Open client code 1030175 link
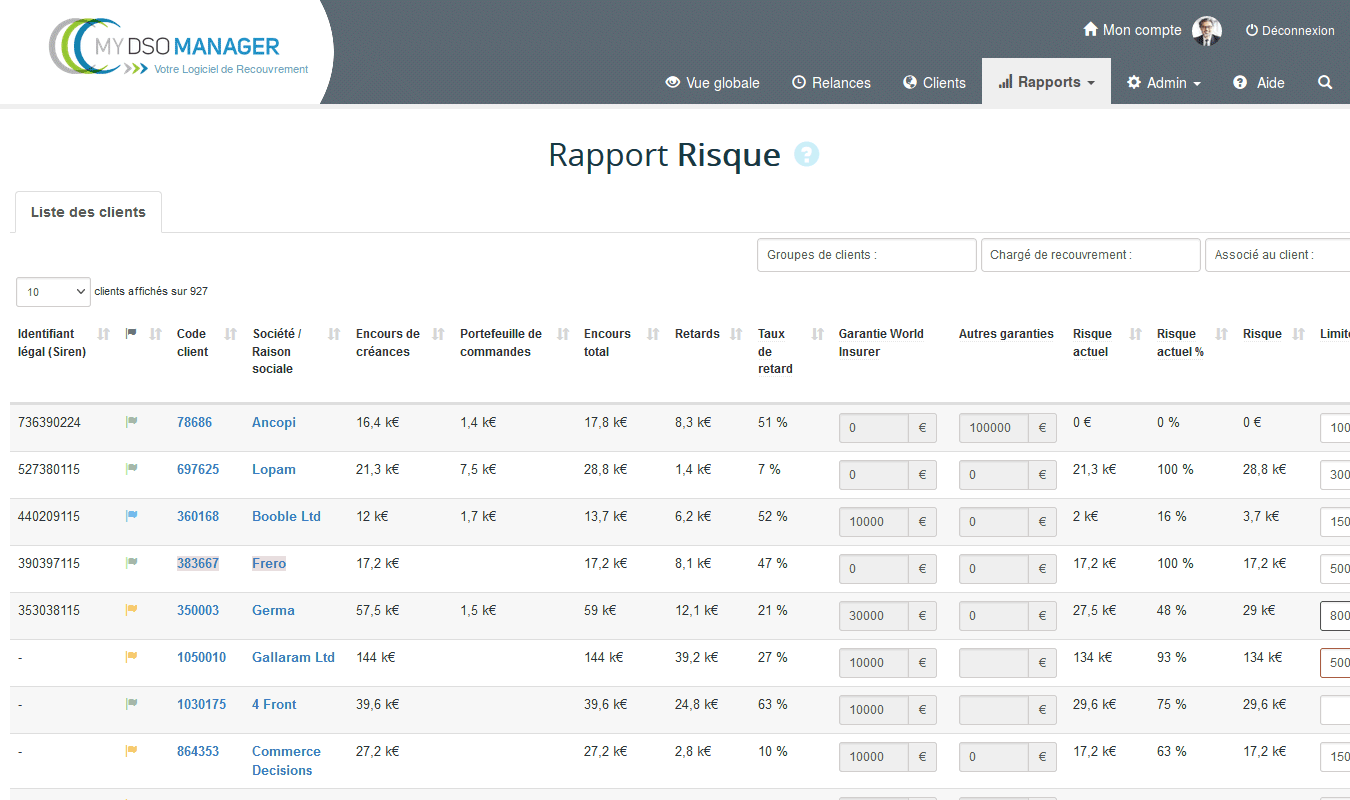 (x=201, y=704)
